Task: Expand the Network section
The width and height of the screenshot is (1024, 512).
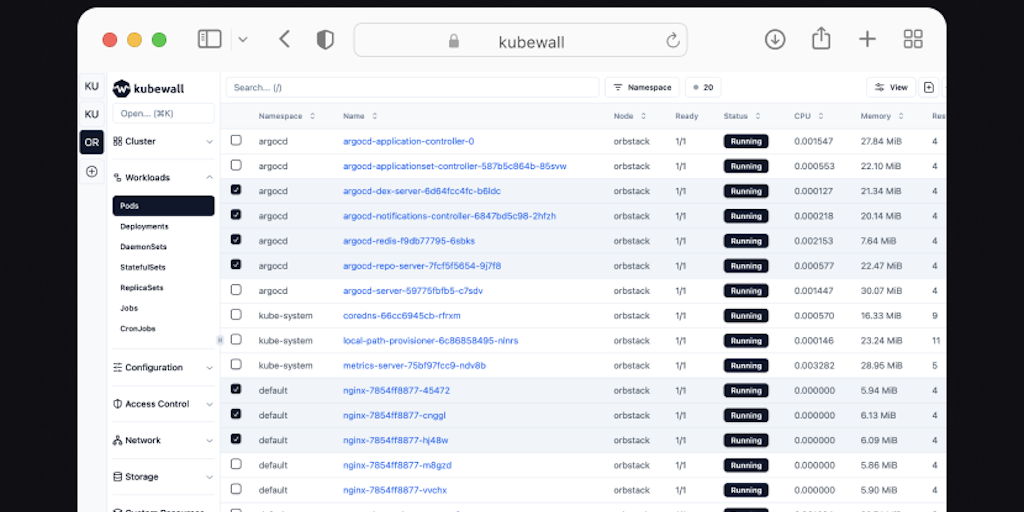Action: click(x=163, y=441)
